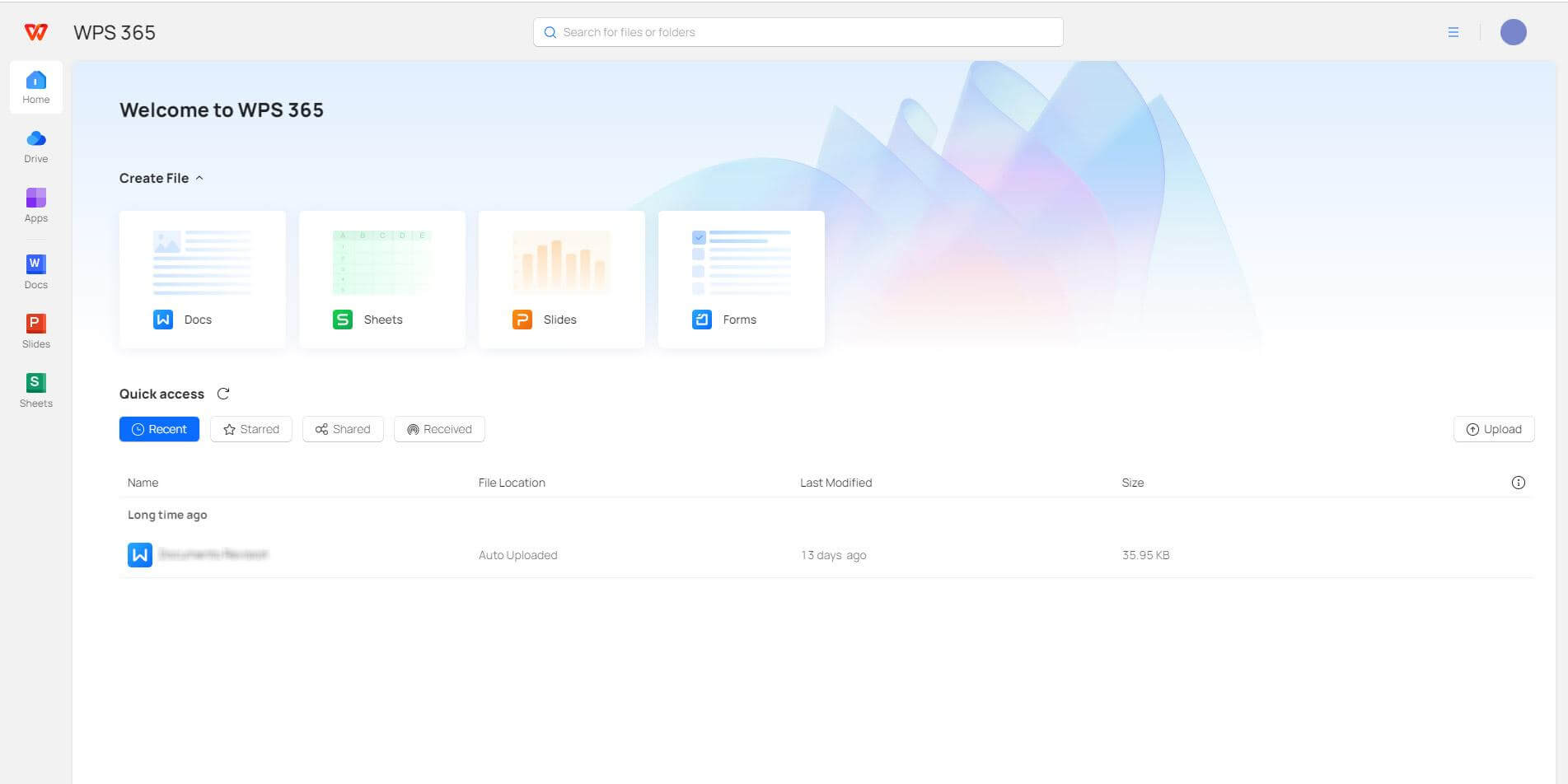
Task: Refresh the Quick access list
Action: pos(222,394)
